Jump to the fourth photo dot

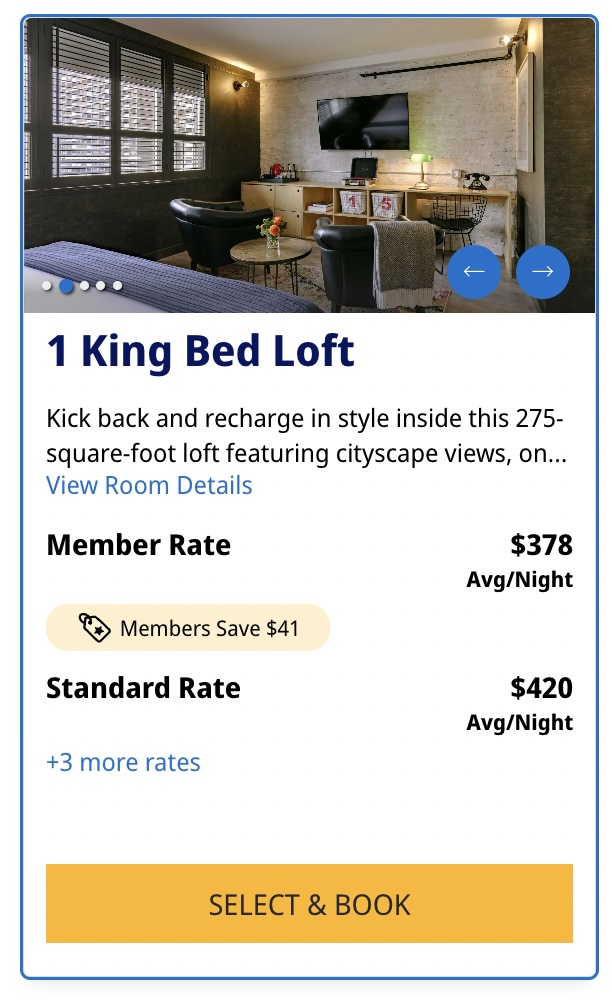tap(101, 286)
